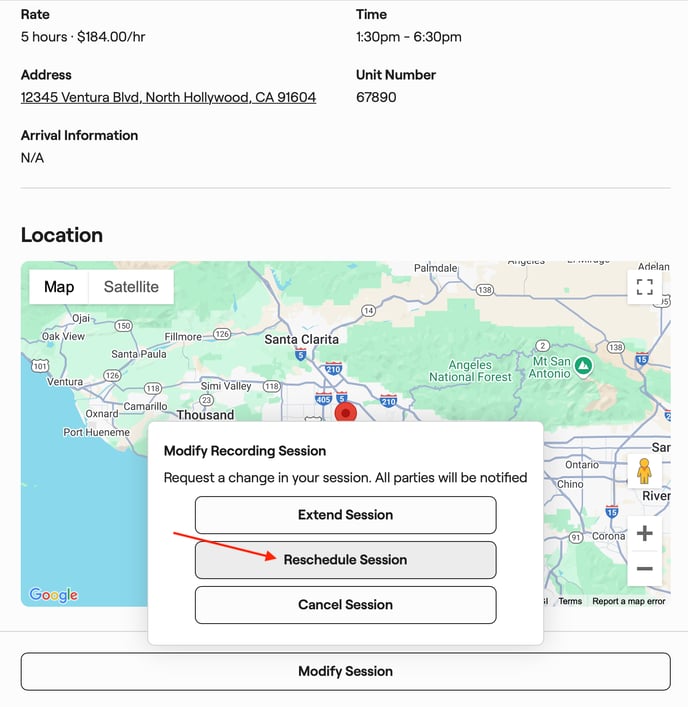
Task: Switch to the Map view tab
Action: (59, 287)
